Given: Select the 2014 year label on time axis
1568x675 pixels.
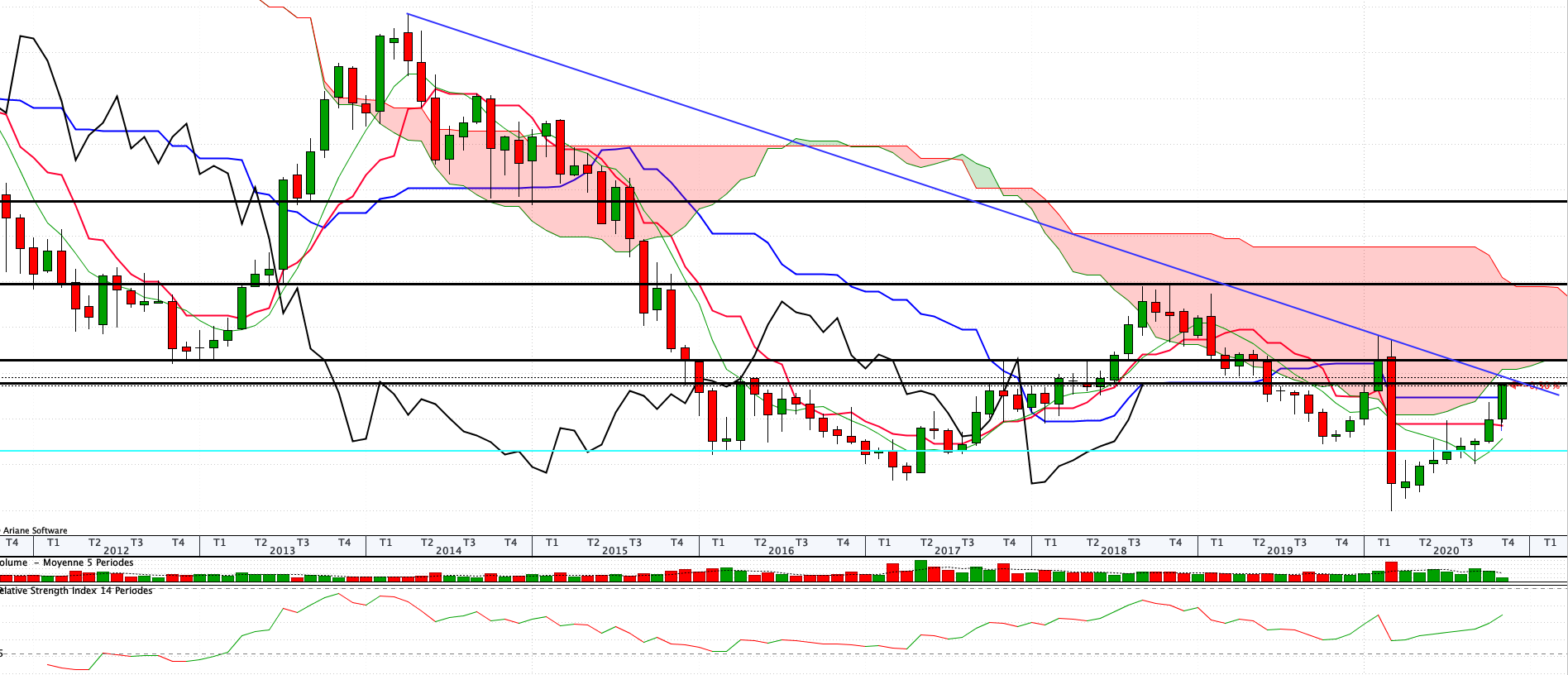Looking at the screenshot, I should 448,551.
